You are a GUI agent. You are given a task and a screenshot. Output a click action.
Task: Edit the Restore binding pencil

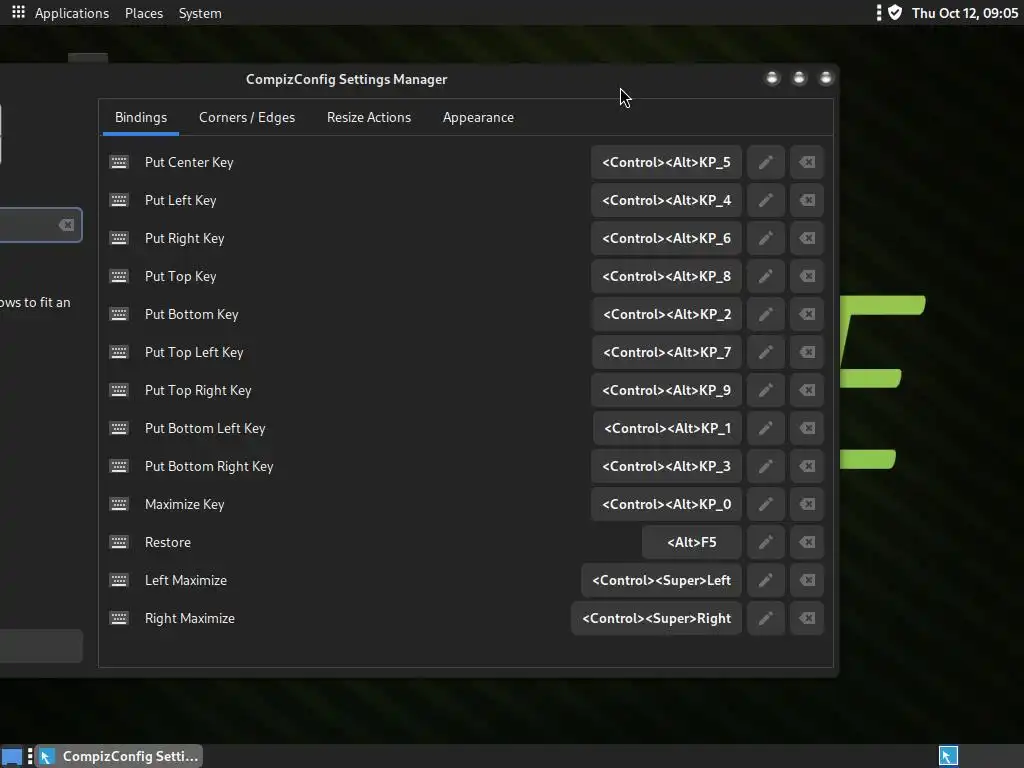coord(765,542)
